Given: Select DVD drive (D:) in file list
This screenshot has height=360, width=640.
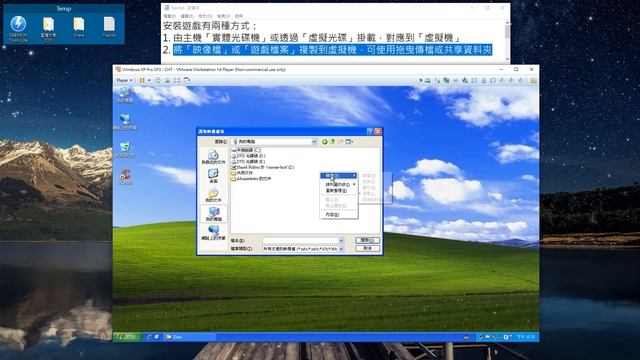Looking at the screenshot, I should click(x=248, y=156).
